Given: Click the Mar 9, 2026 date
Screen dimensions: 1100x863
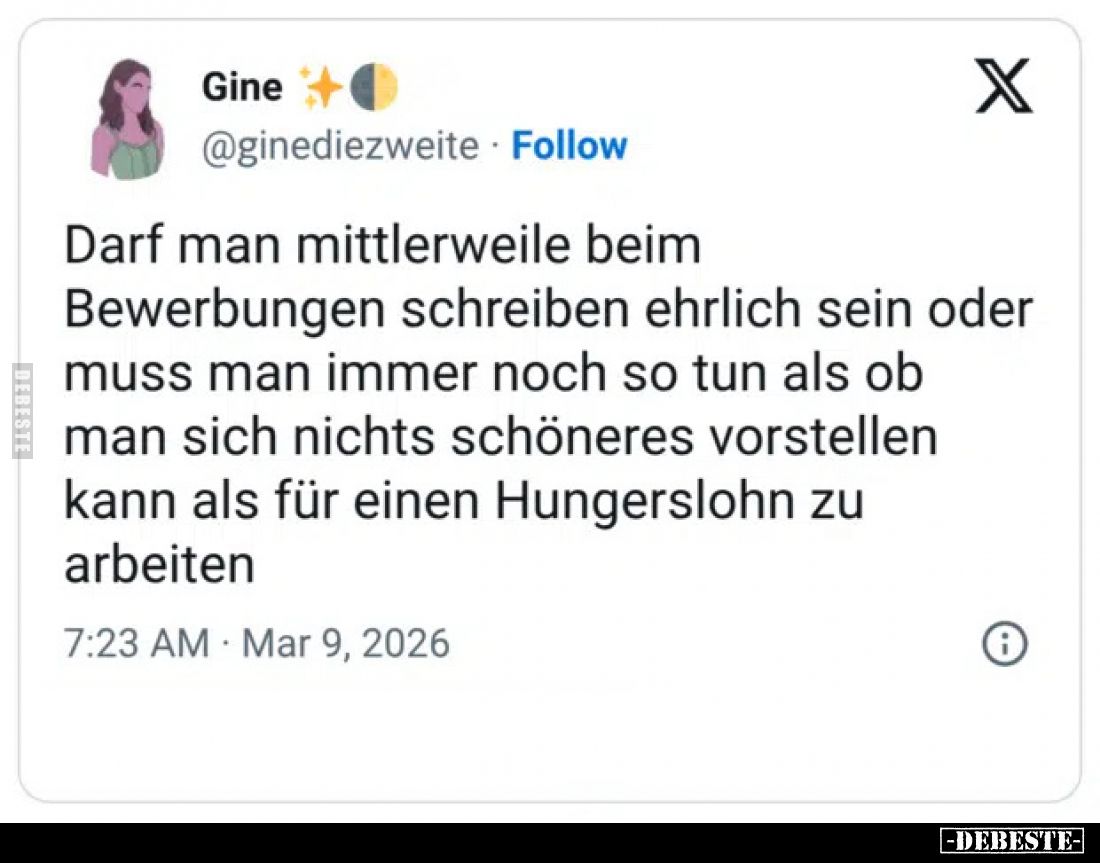Looking at the screenshot, I should coord(346,643).
